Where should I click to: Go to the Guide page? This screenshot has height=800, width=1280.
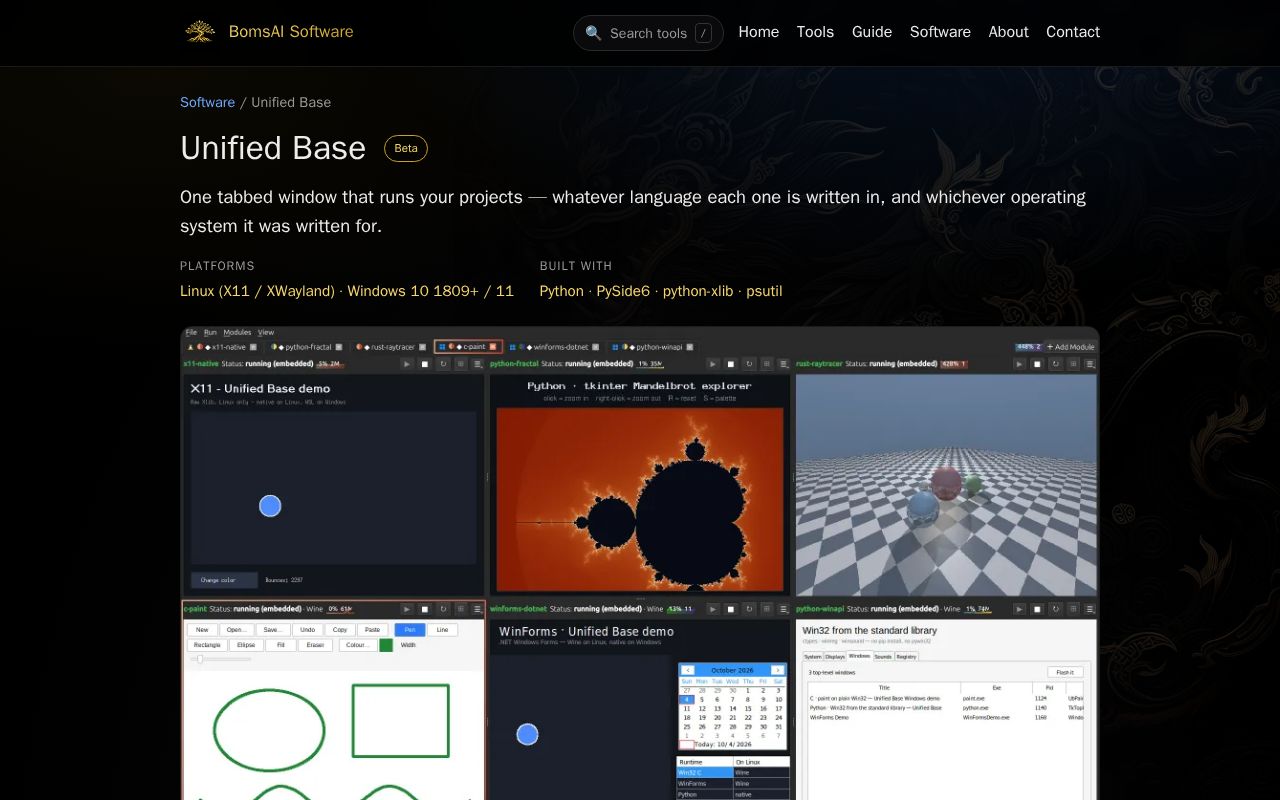pyautogui.click(x=872, y=32)
